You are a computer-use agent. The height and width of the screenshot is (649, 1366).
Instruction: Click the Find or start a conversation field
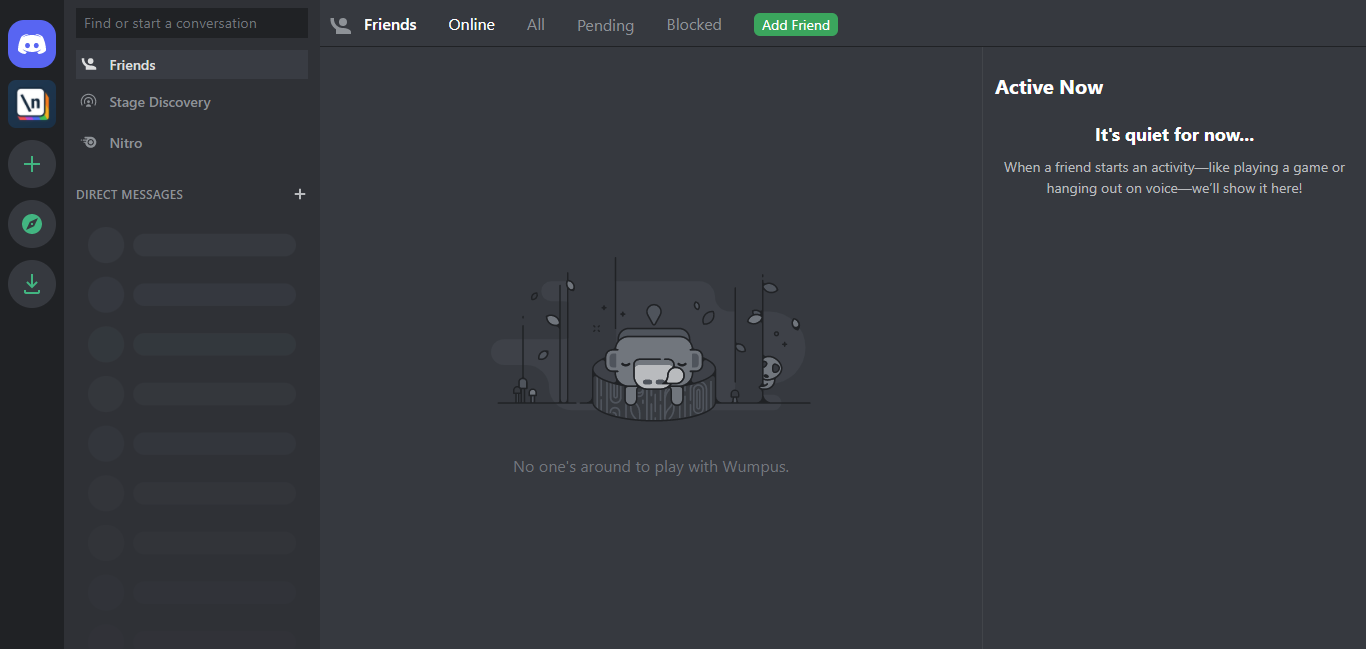click(x=192, y=23)
